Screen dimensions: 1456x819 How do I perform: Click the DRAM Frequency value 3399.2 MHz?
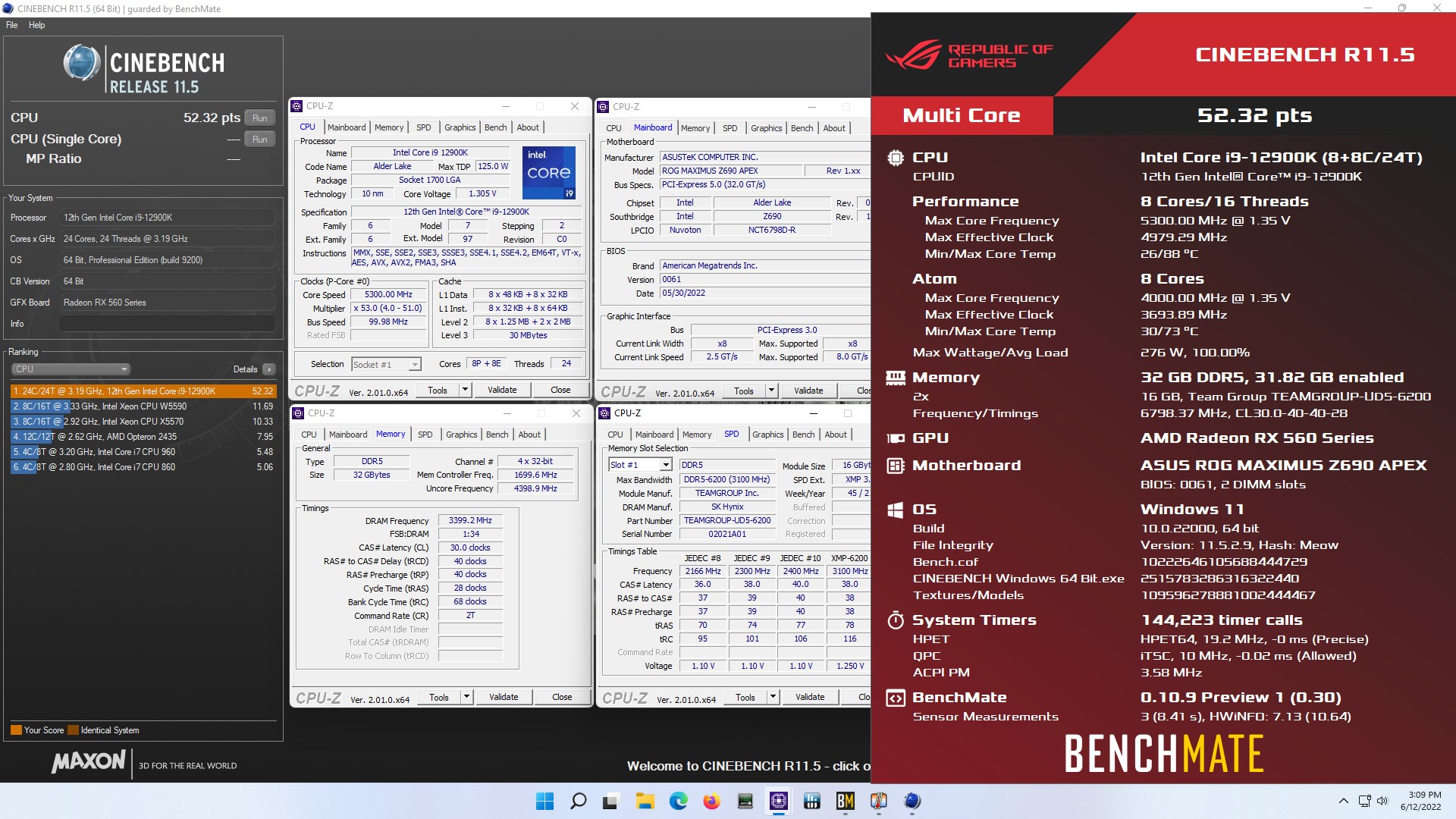coord(470,520)
